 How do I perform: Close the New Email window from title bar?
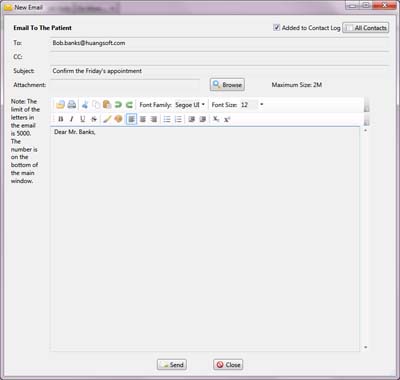(384, 5)
